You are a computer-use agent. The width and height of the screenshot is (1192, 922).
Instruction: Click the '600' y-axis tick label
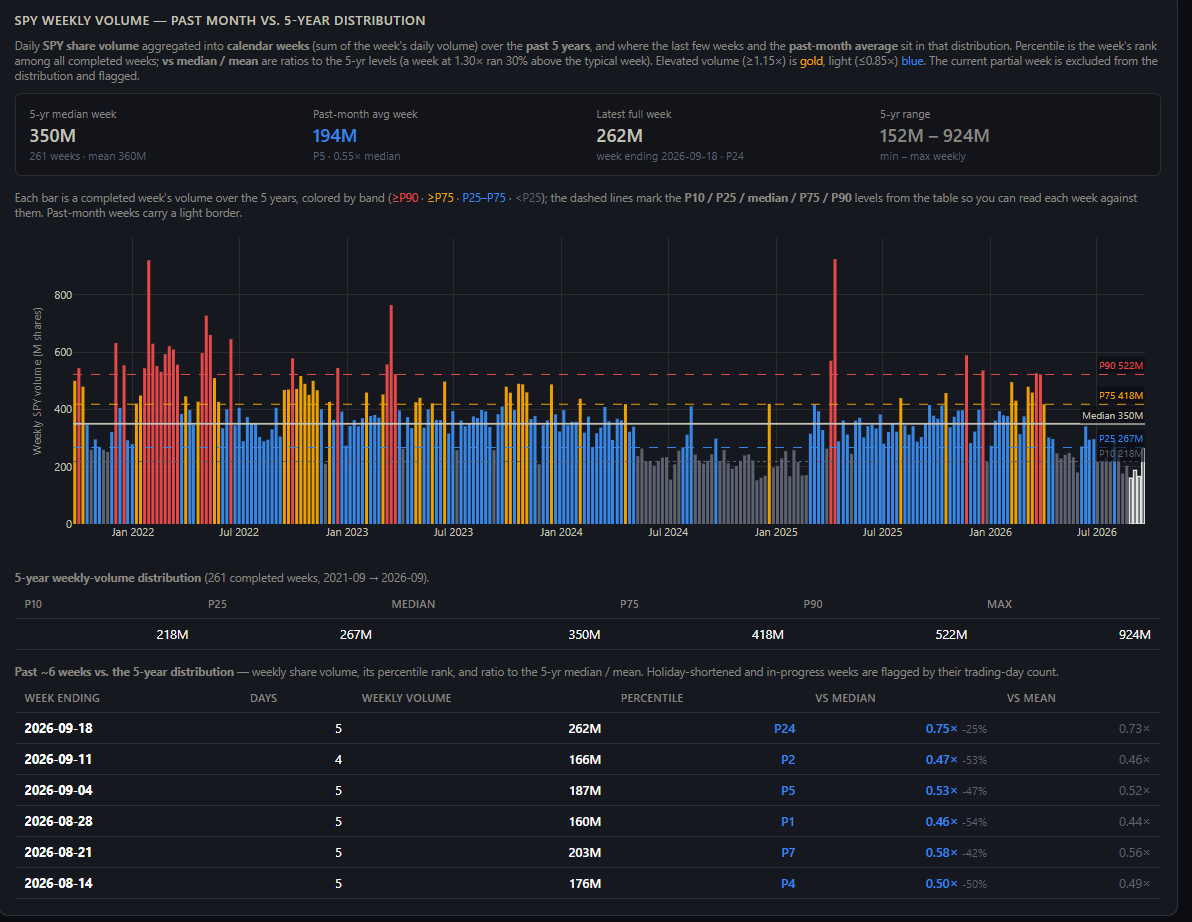click(x=63, y=352)
